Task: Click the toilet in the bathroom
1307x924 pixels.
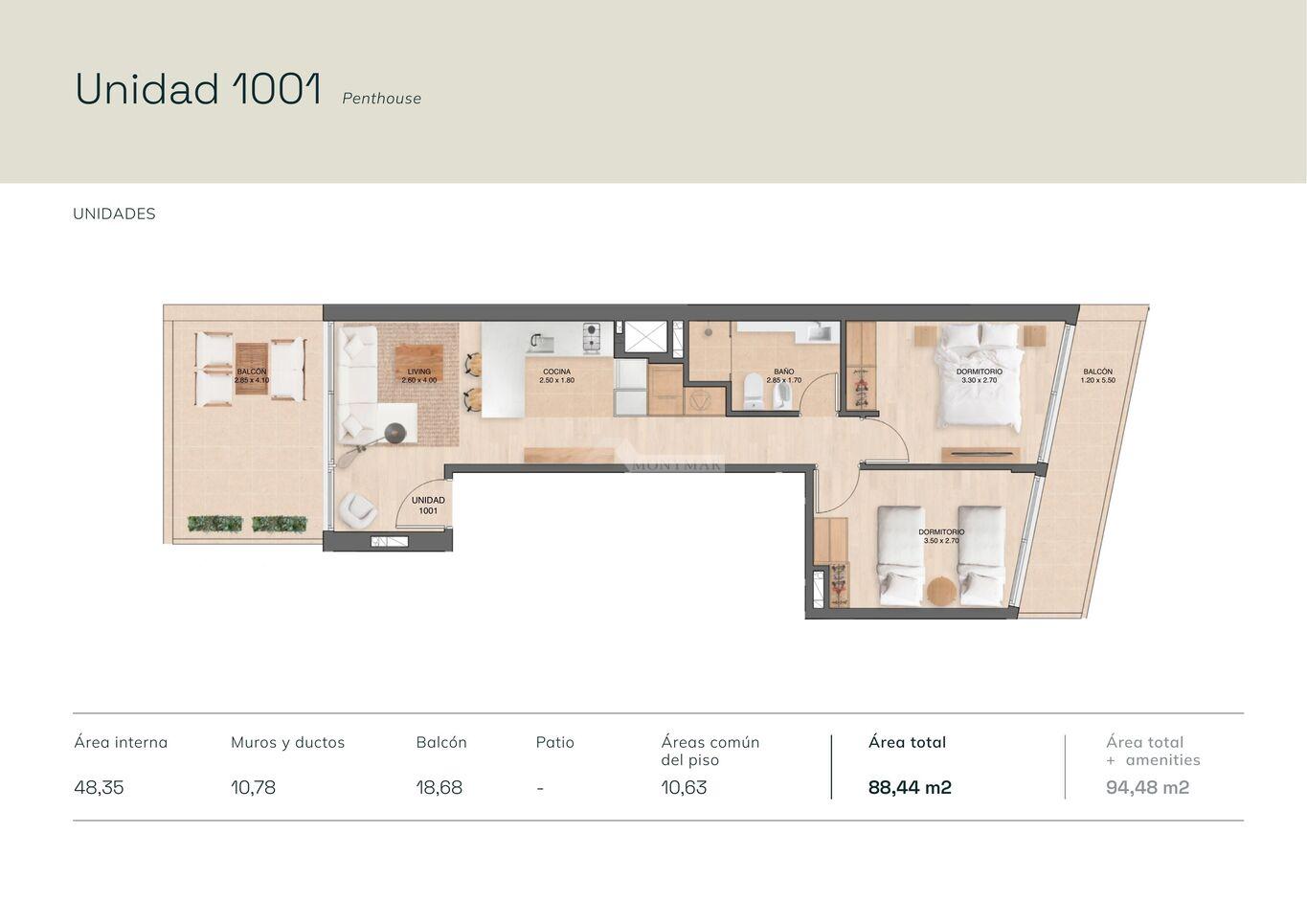Action: [x=753, y=391]
